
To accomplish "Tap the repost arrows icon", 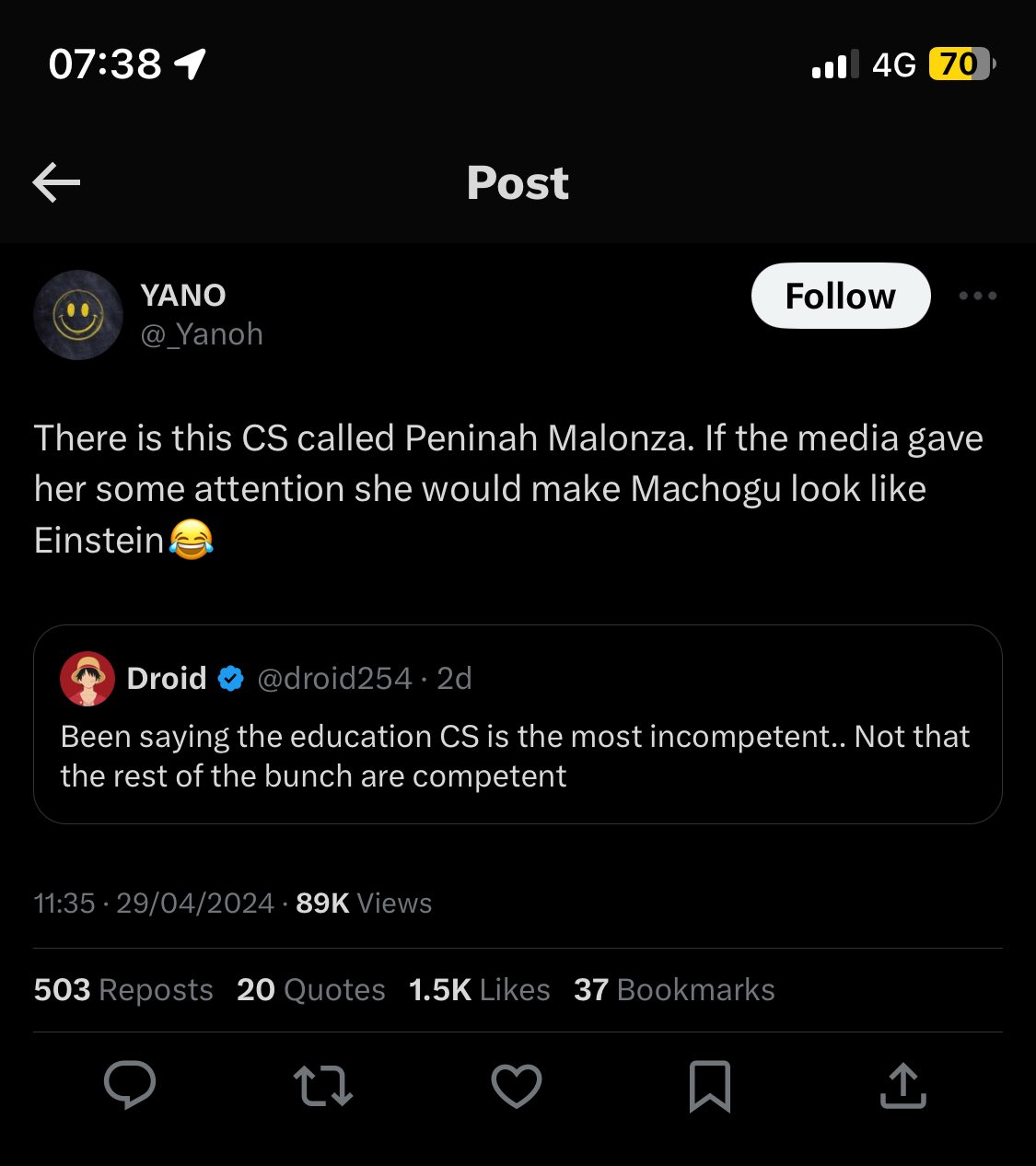I will [x=323, y=1085].
